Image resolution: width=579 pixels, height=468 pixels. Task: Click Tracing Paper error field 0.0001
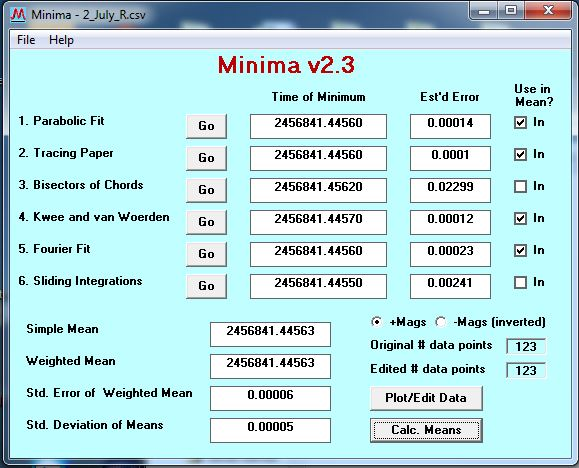tap(450, 158)
